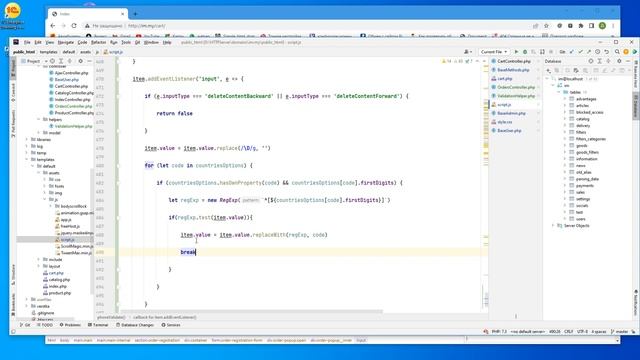
Task: Select ValidationHelper.php in Project tree
Action: [73, 126]
